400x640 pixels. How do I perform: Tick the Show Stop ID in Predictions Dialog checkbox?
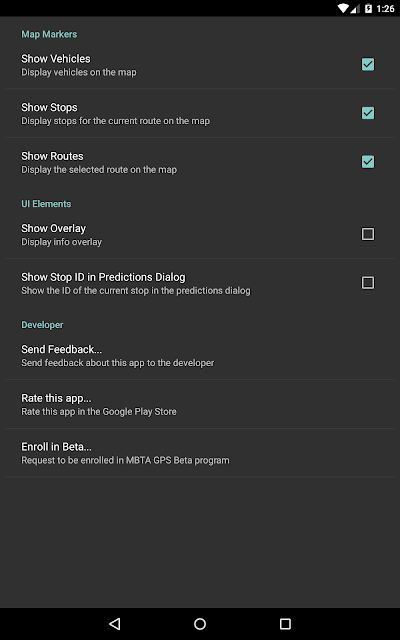click(368, 283)
